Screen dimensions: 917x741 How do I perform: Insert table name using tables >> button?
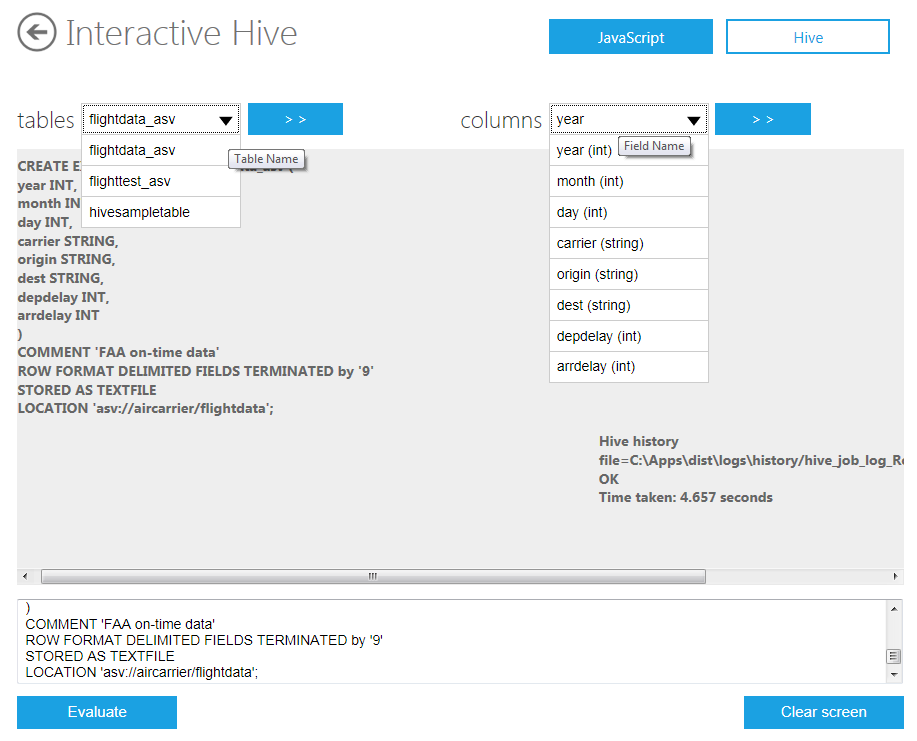click(x=295, y=119)
